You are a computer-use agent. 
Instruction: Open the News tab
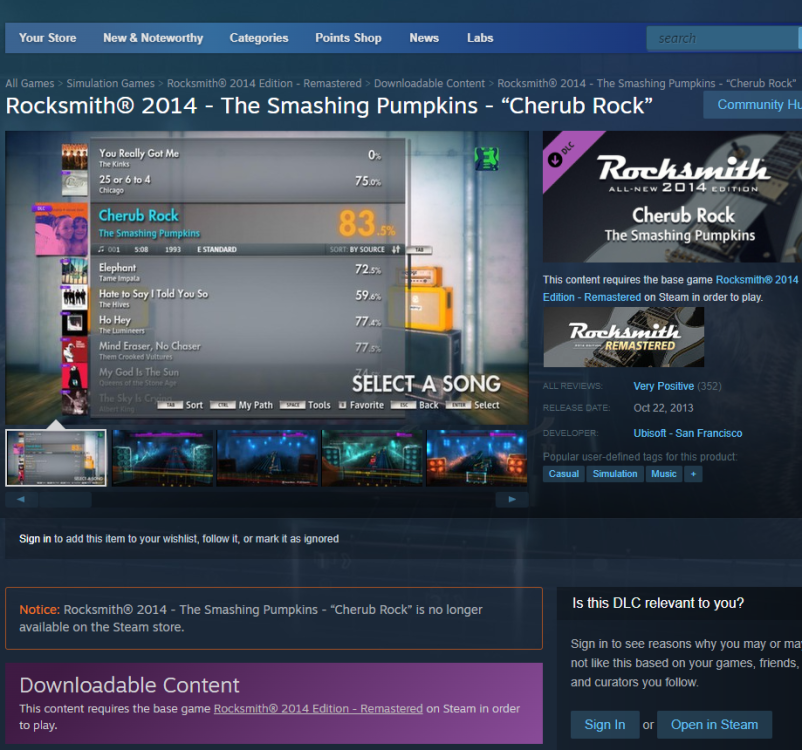click(424, 38)
